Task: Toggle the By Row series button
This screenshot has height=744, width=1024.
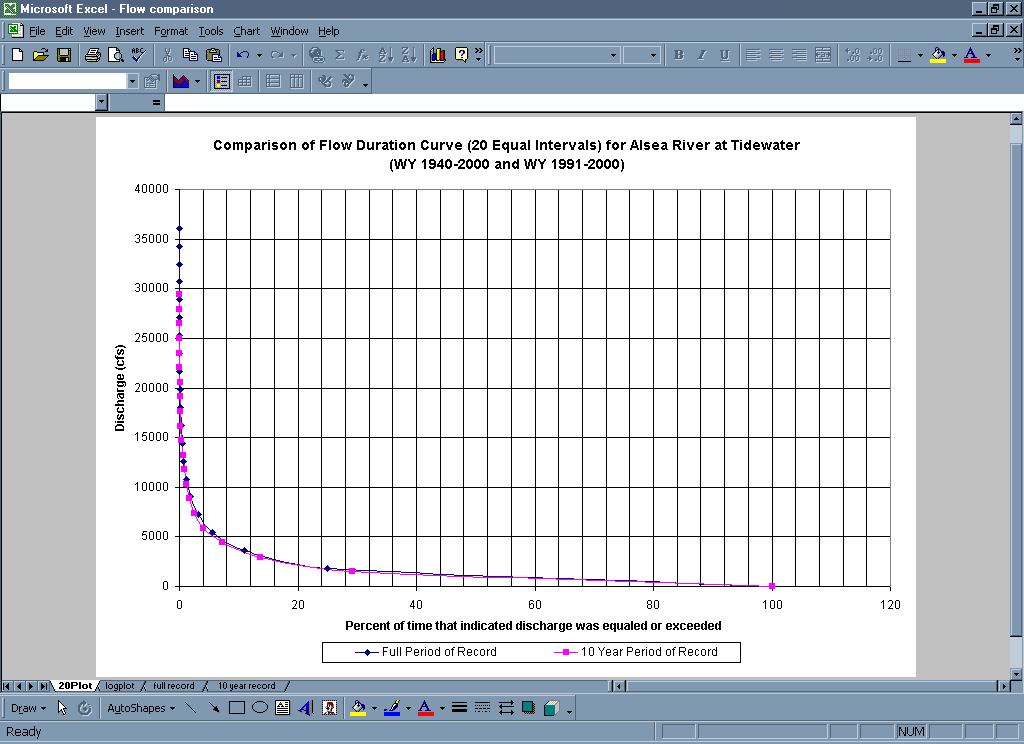Action: 273,81
